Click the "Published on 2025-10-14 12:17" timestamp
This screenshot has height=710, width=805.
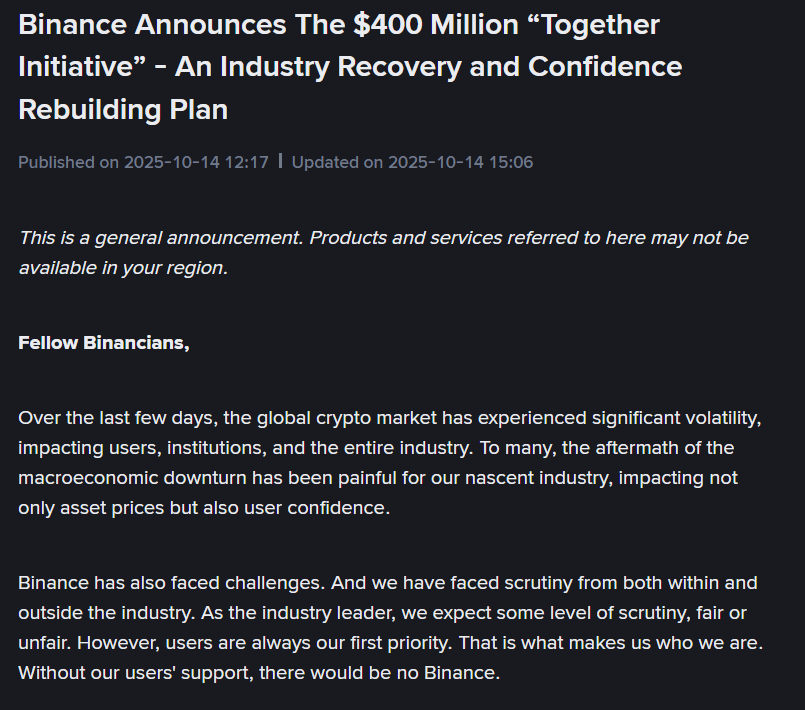[x=143, y=162]
